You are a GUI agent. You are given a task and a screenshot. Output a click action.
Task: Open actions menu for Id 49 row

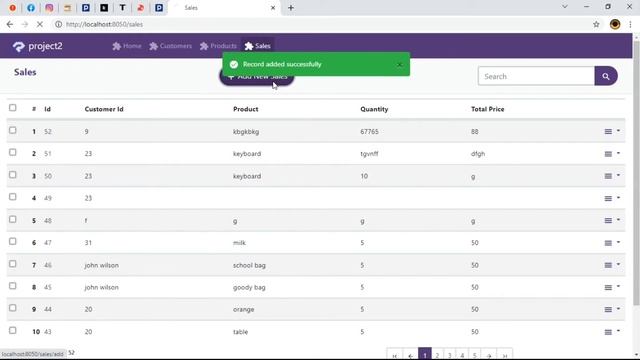click(612, 198)
